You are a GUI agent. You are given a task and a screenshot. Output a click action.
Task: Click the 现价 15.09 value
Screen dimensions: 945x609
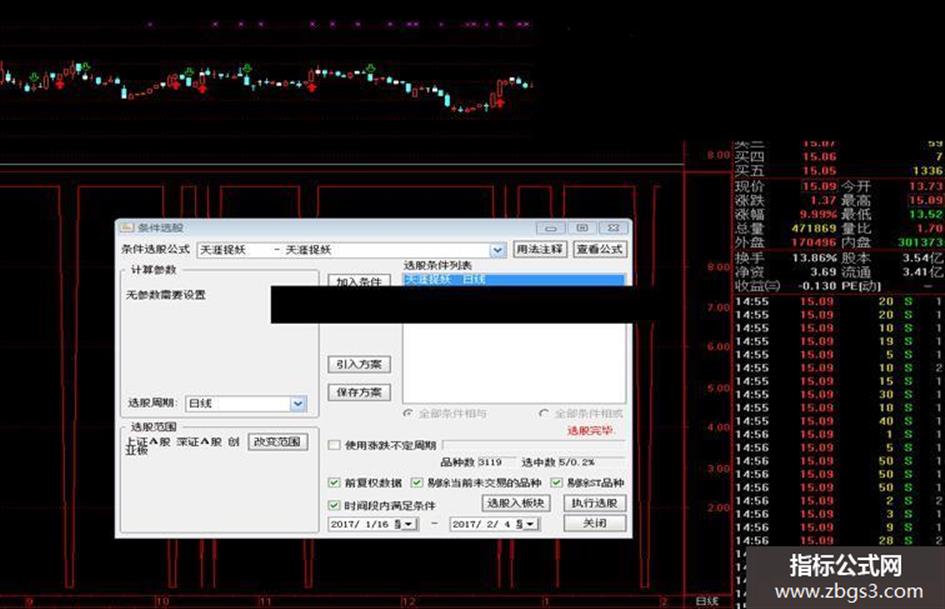click(819, 186)
